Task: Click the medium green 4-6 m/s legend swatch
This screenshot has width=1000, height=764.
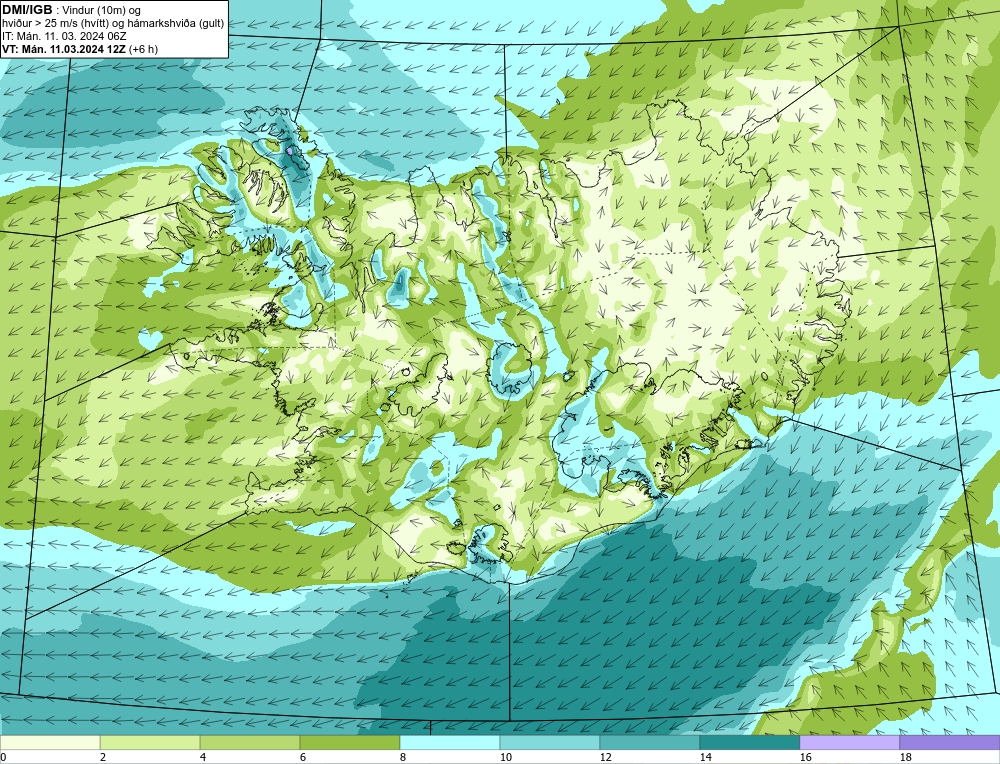Action: (250, 743)
